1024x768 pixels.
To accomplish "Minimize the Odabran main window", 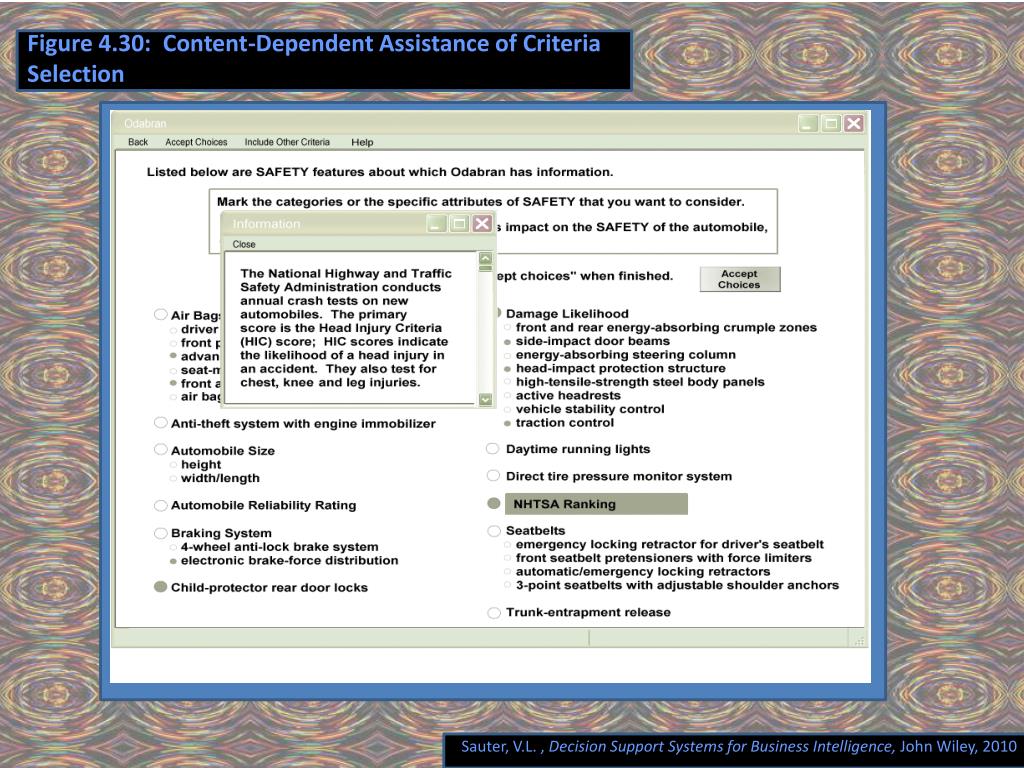I will (808, 123).
